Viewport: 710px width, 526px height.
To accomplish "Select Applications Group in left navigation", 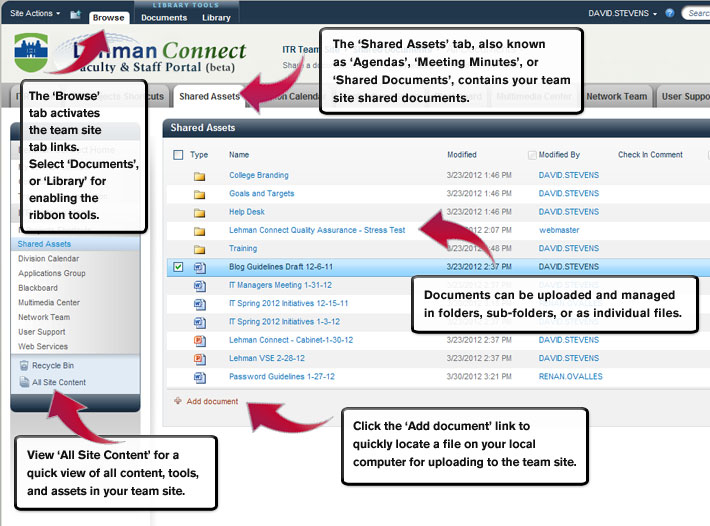I will pos(52,273).
